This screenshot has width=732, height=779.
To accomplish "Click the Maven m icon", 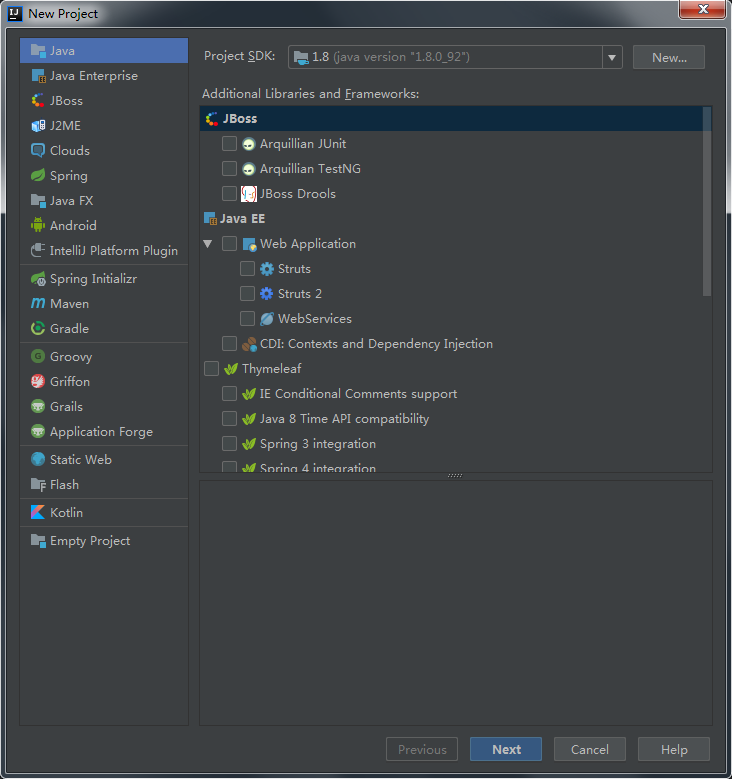I will coord(38,303).
